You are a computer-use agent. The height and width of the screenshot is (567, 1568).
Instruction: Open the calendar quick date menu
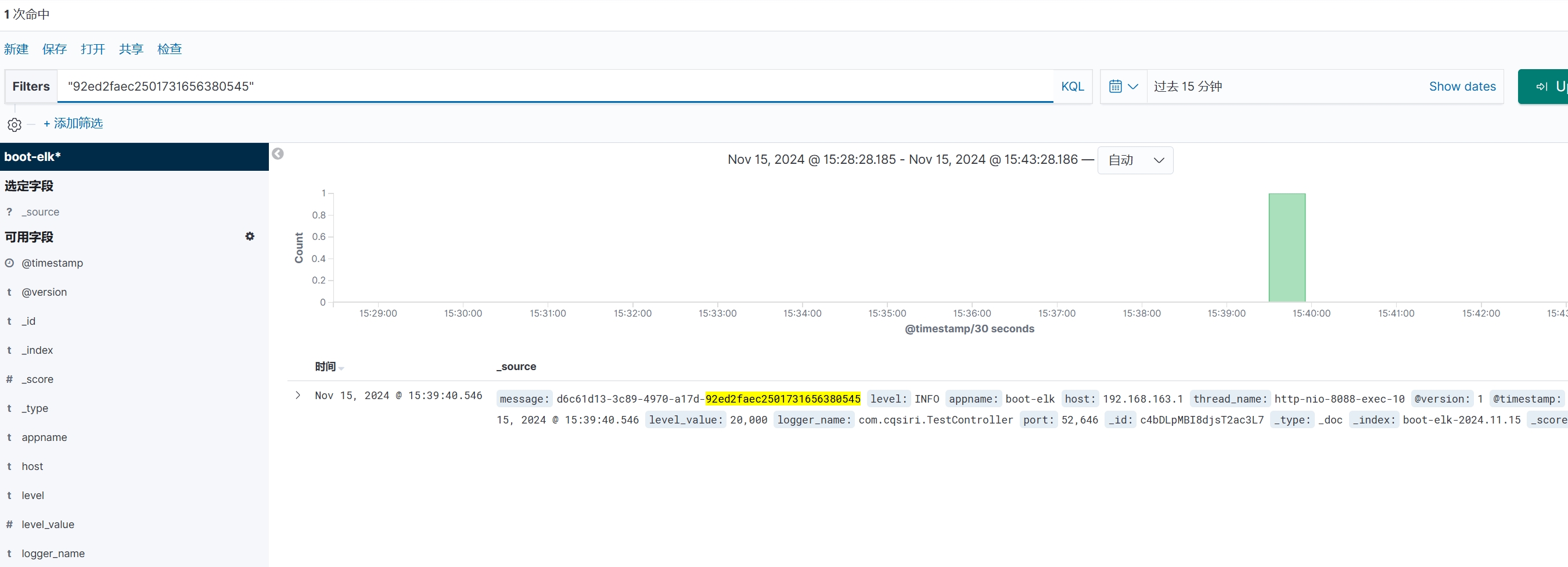(x=1123, y=87)
